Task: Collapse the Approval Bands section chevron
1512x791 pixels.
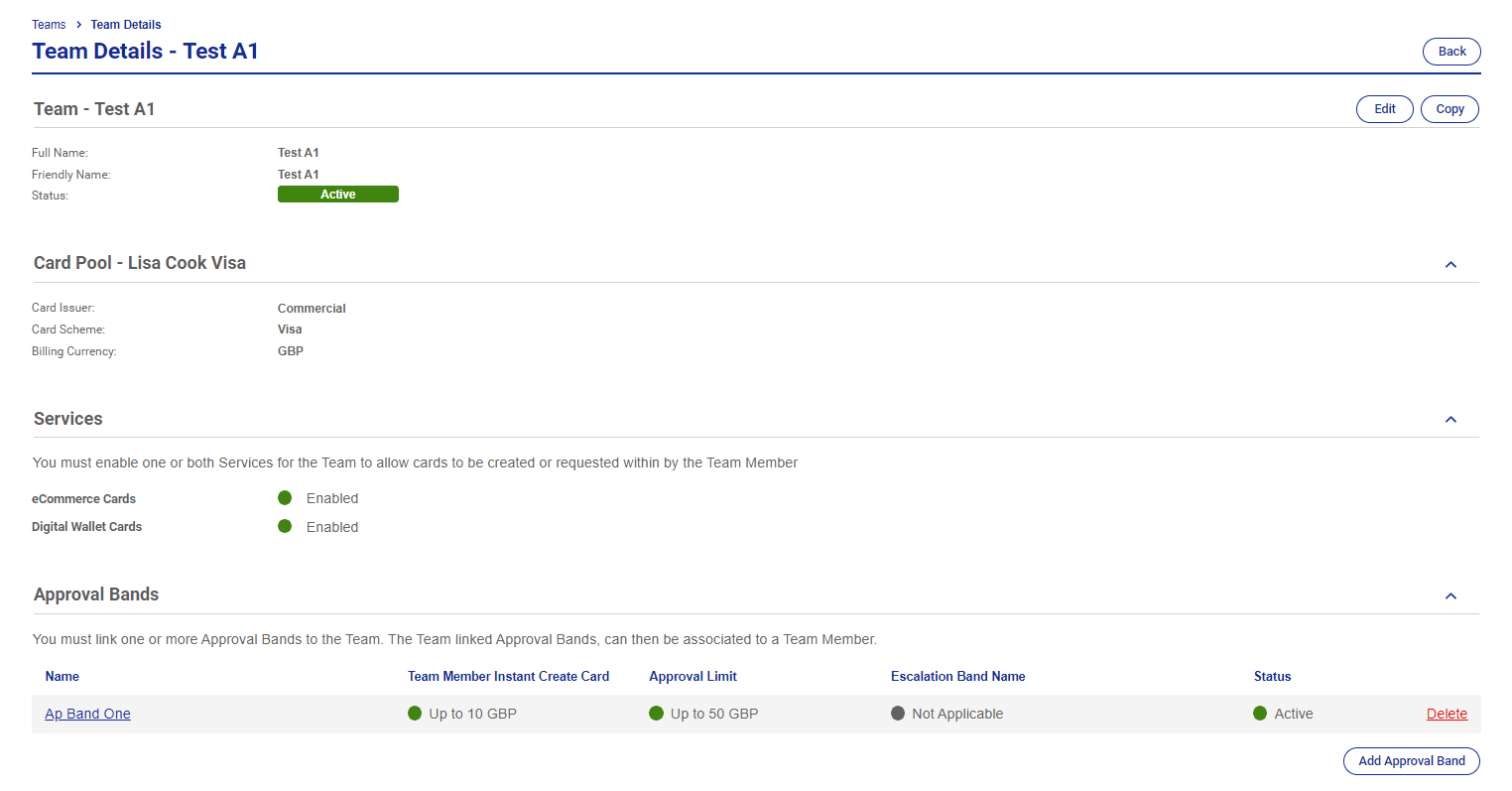Action: [1450, 596]
